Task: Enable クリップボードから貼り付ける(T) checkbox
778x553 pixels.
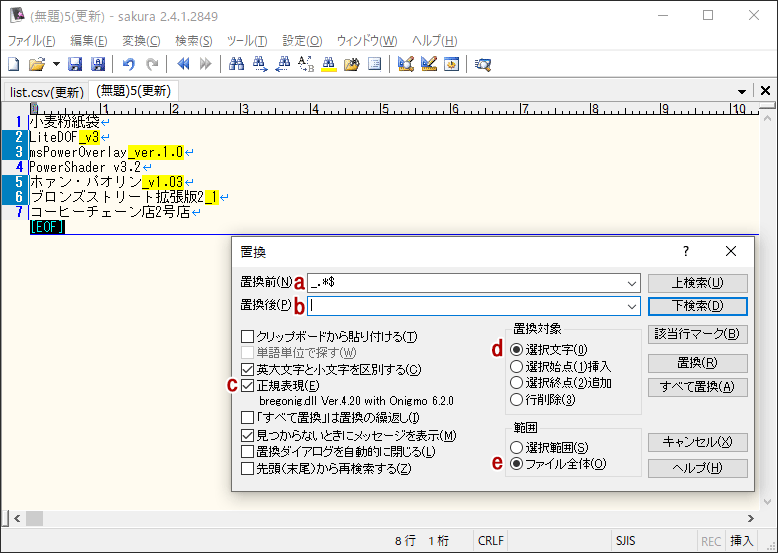Action: [247, 337]
